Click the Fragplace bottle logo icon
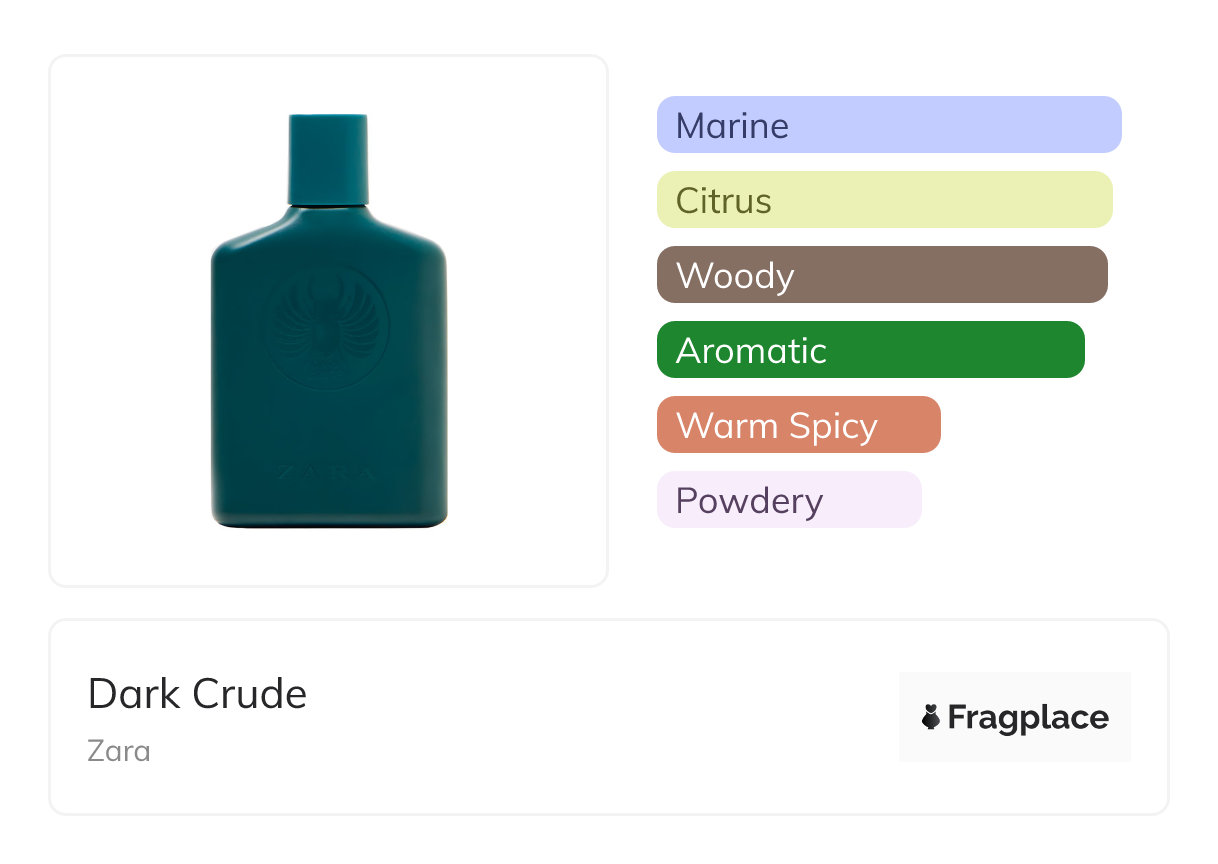Screen dimensions: 1218x864 coord(931,717)
